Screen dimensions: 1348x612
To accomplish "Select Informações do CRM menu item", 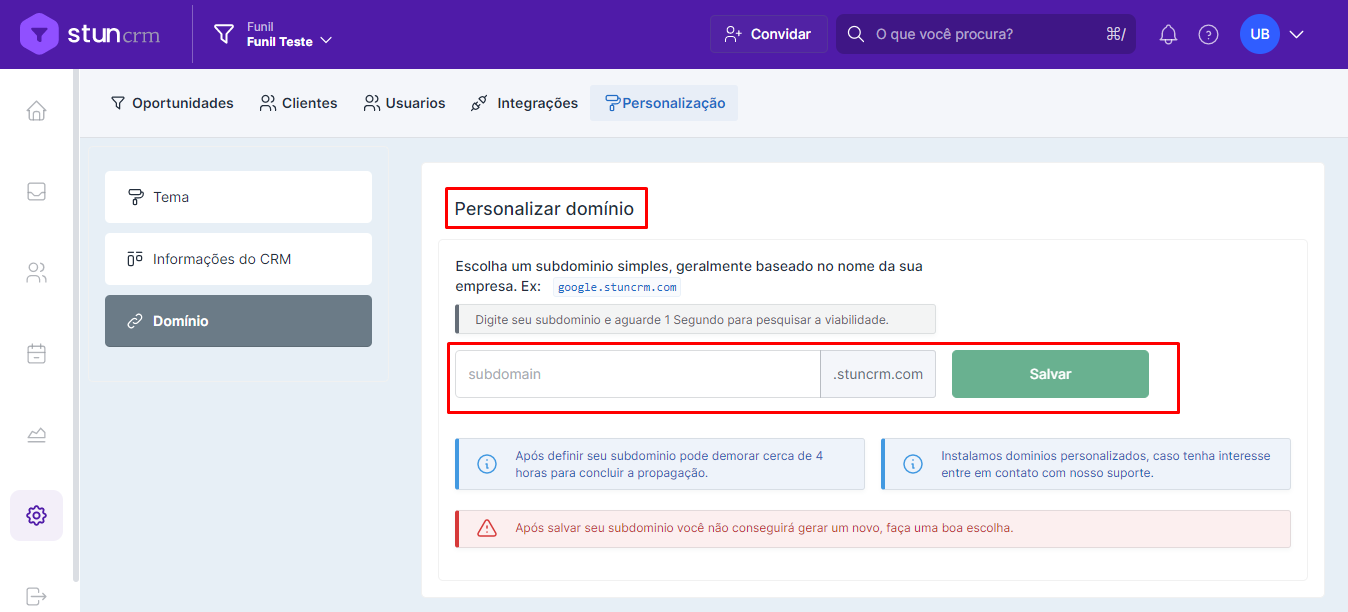I will coord(238,259).
